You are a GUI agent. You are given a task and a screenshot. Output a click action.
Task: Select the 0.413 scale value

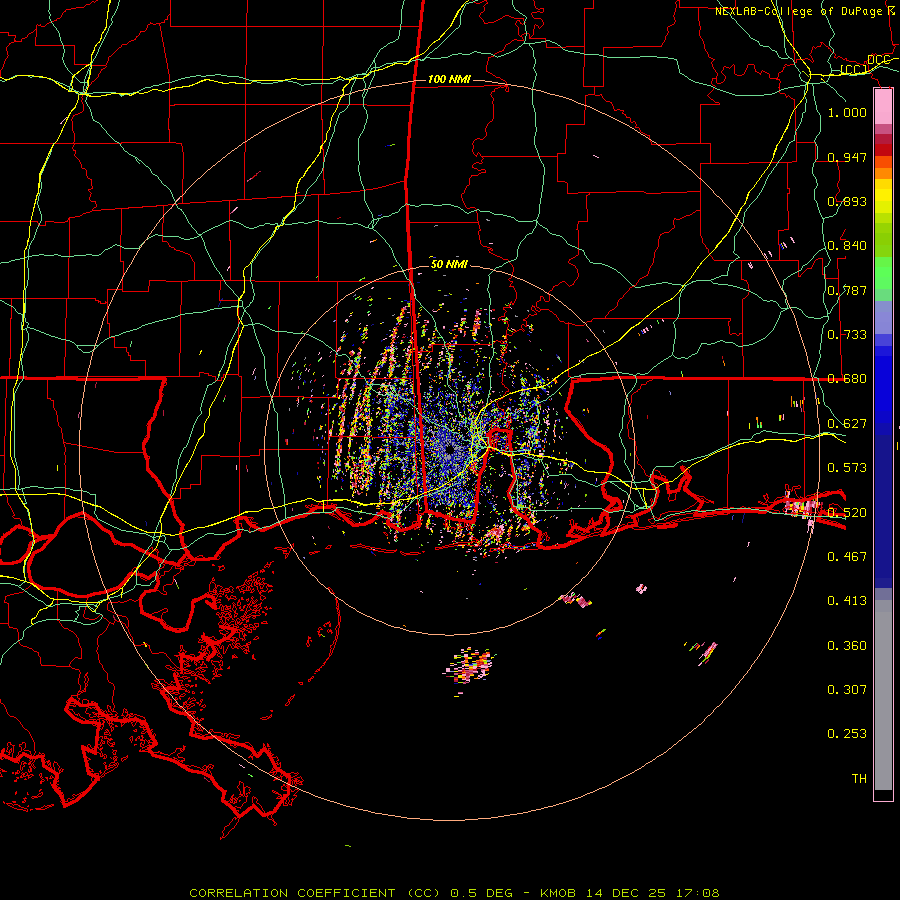tap(847, 601)
